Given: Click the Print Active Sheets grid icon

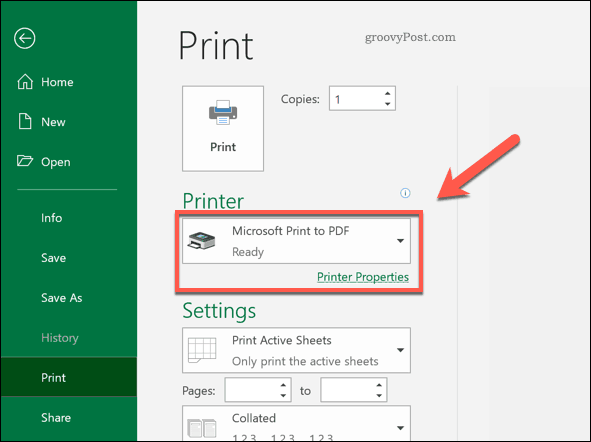Looking at the screenshot, I should click(202, 350).
